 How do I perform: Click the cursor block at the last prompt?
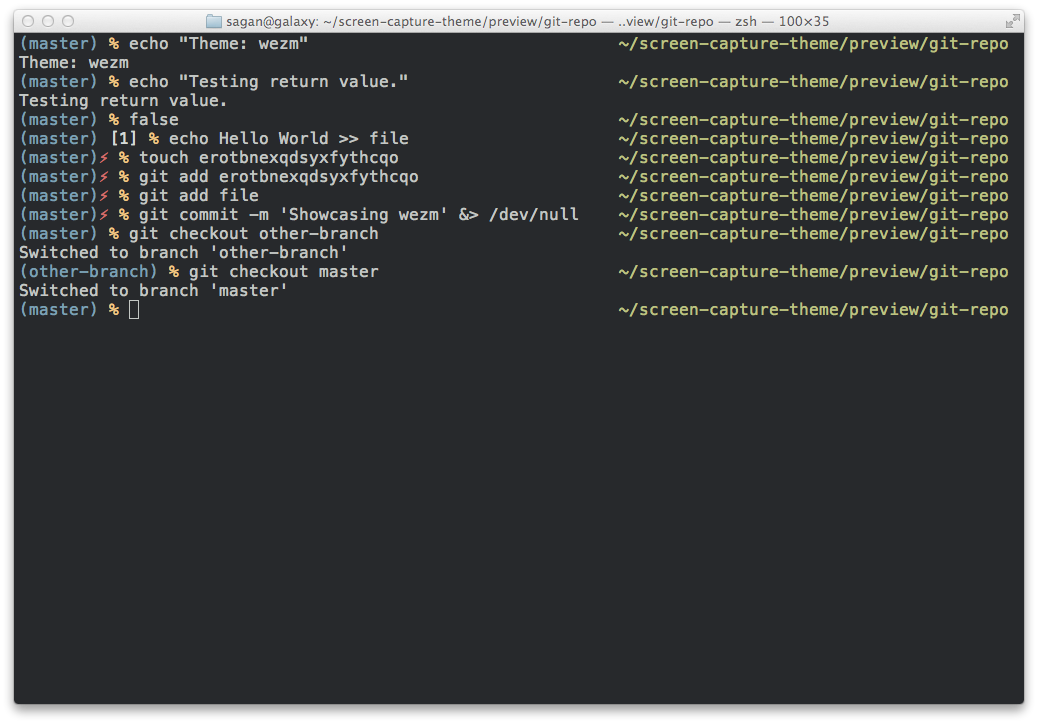point(134,310)
